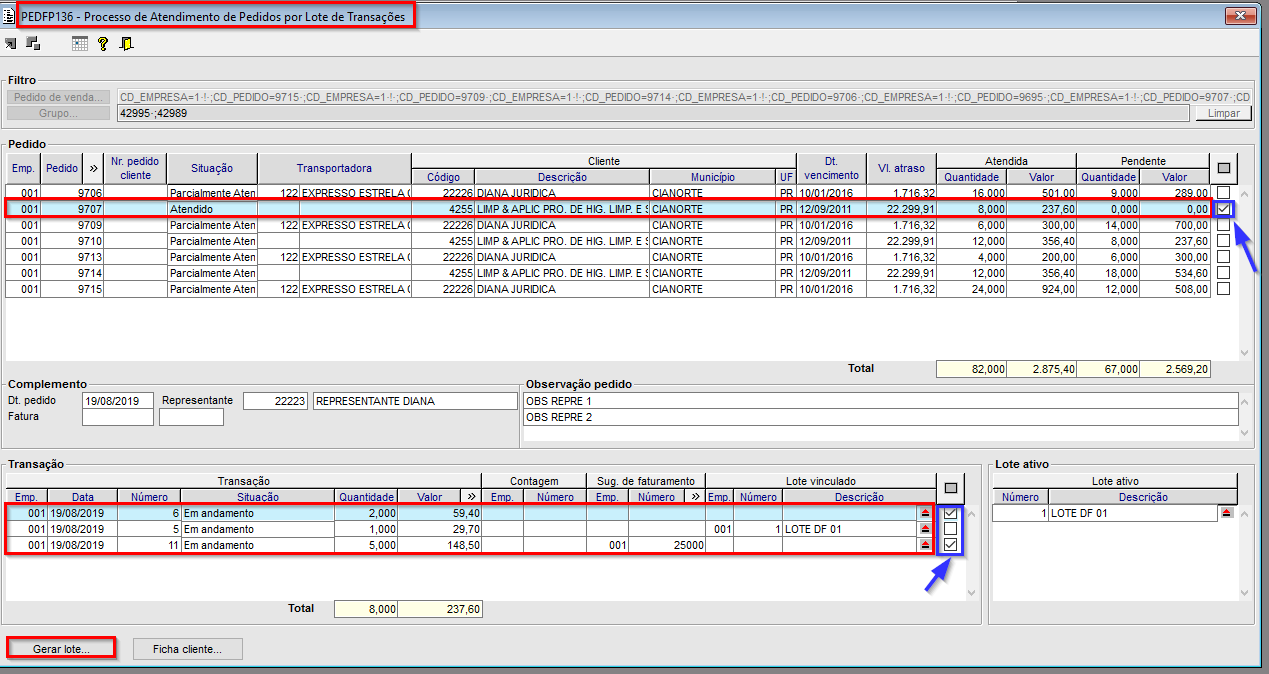Image resolution: width=1269 pixels, height=674 pixels.
Task: Click the REPRESENTANTE DIANA name field
Action: coord(415,401)
